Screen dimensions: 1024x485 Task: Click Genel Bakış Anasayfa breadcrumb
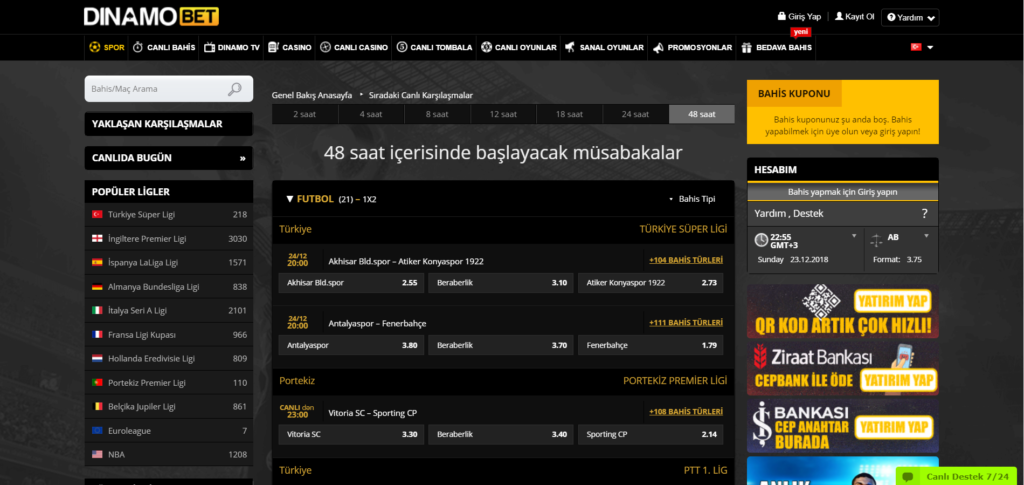tap(312, 95)
